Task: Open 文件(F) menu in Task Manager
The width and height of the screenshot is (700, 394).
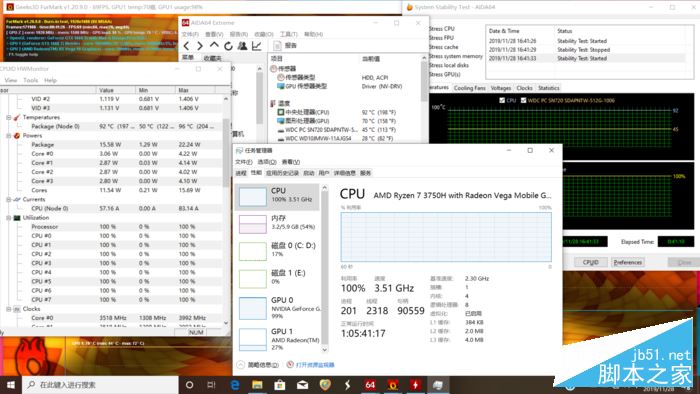Action: pos(244,162)
